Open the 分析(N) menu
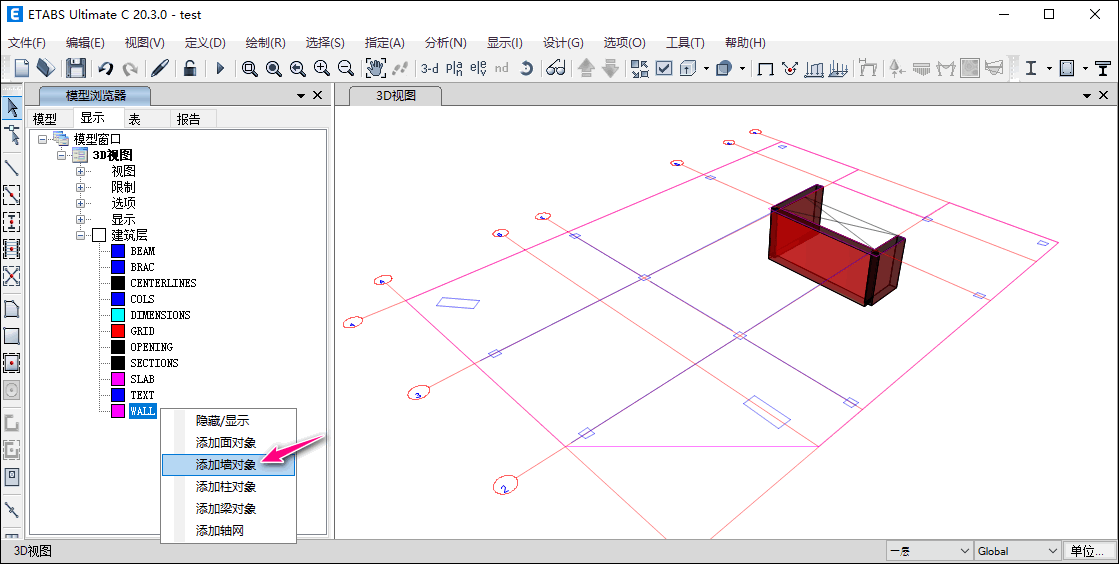 coord(445,43)
